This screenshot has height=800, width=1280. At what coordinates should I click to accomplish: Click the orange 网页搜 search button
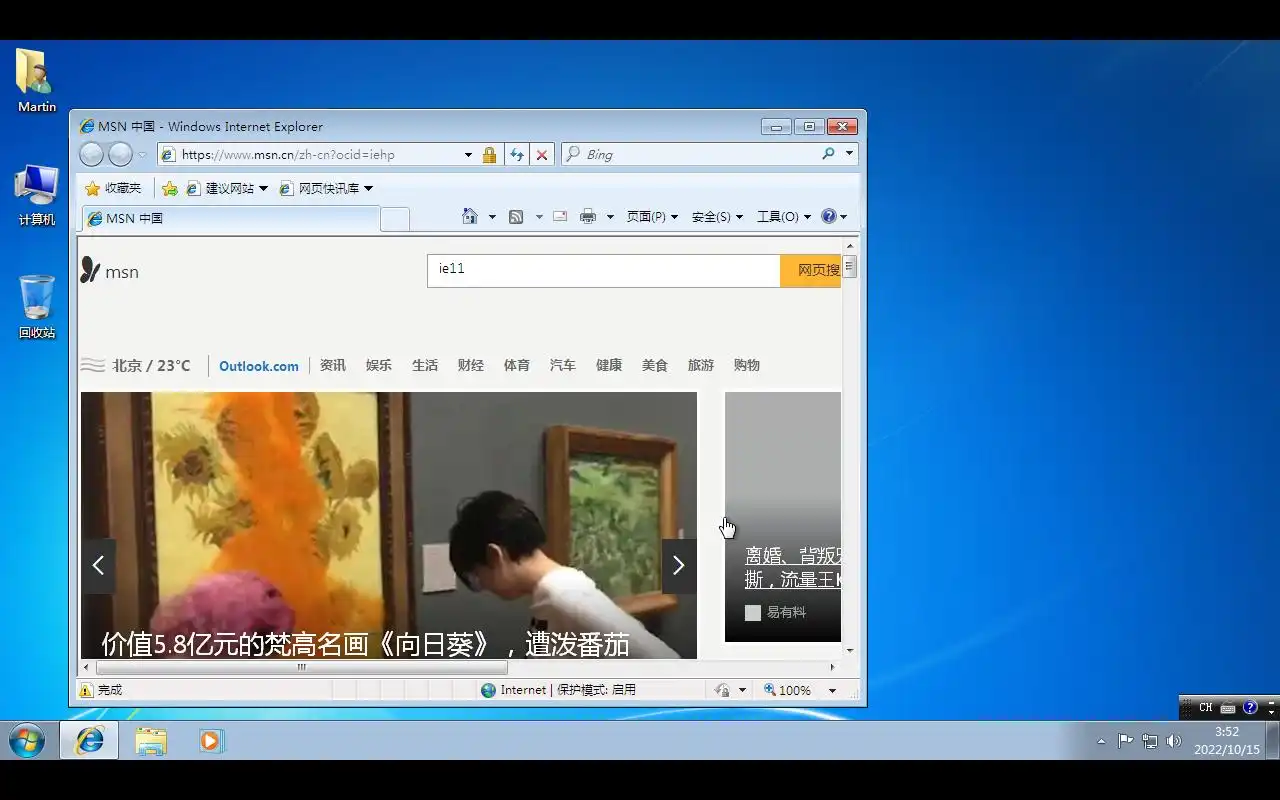click(811, 270)
